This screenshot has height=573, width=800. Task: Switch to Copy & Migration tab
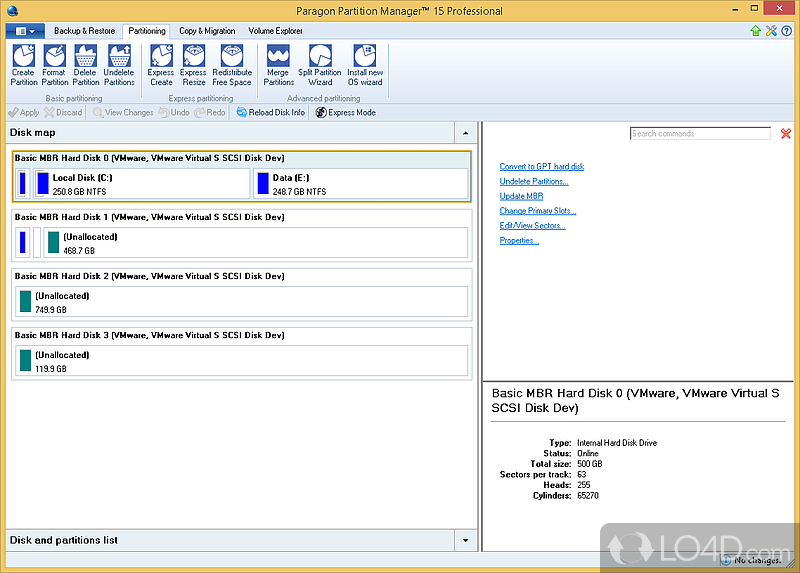(x=207, y=31)
